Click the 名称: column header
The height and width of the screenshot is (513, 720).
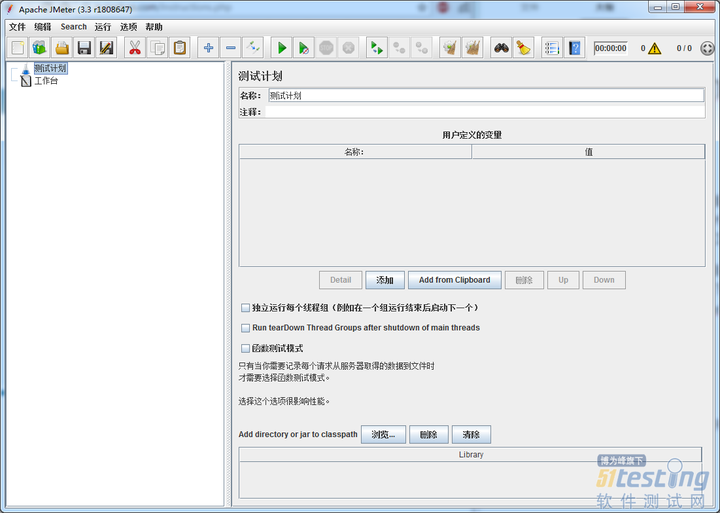coord(355,152)
